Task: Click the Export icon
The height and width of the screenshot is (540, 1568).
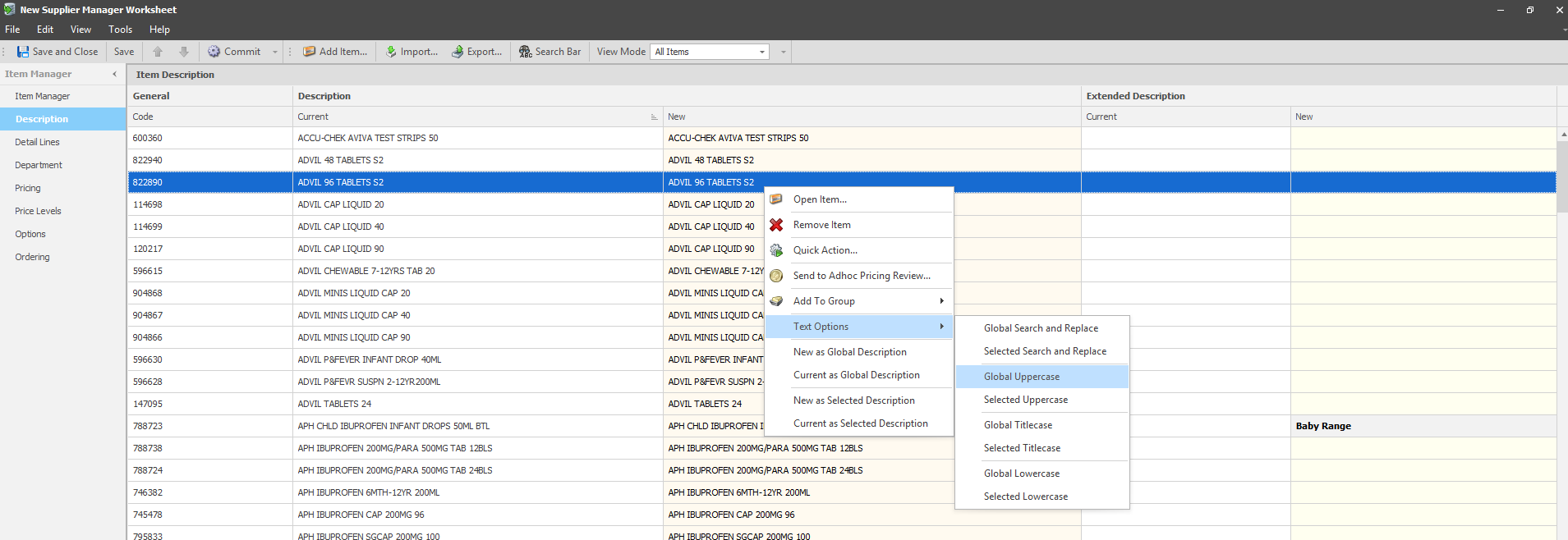Action: [x=458, y=52]
